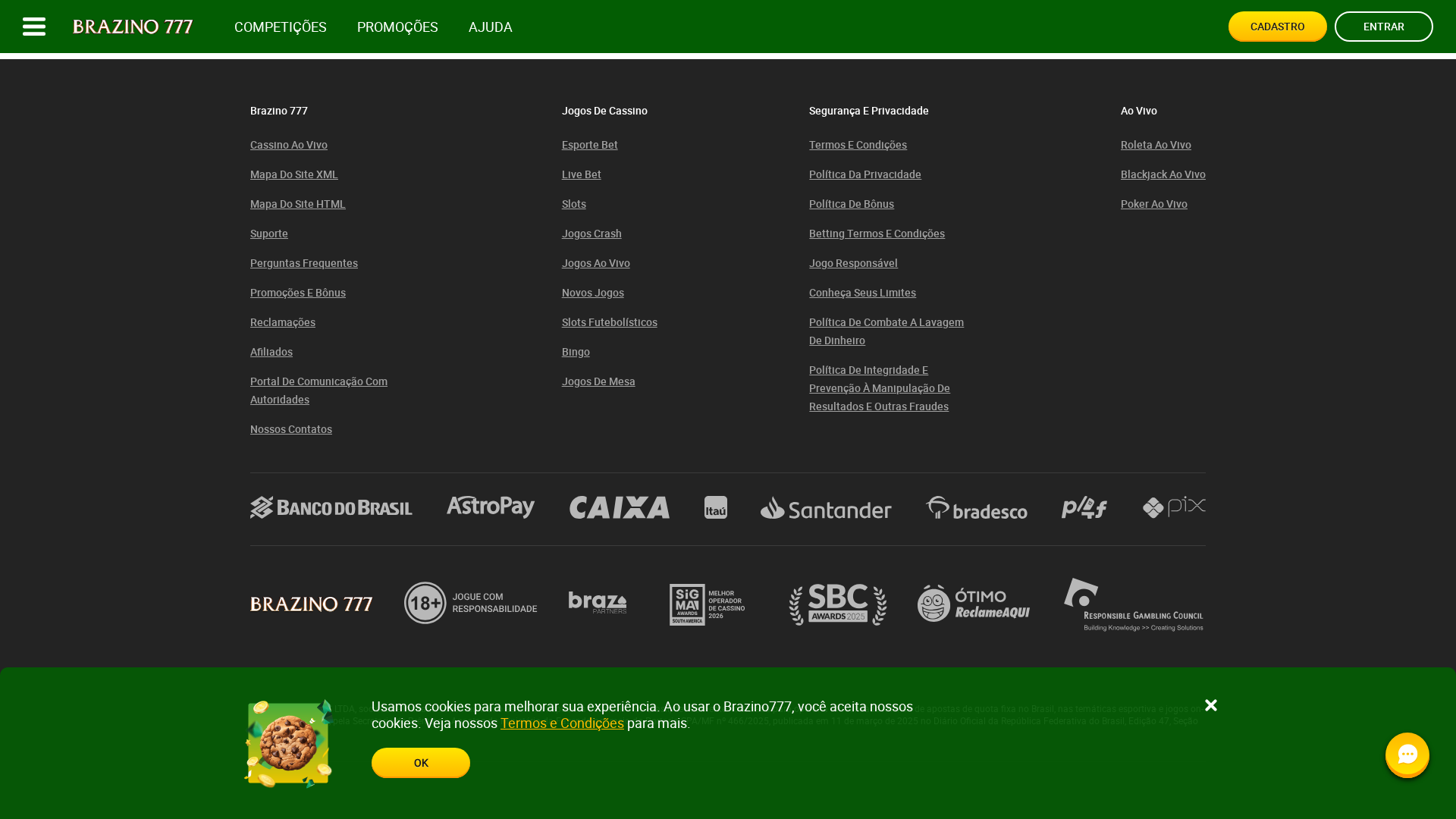Click the Ótimo ReclameAQUI badge
The width and height of the screenshot is (1456, 819).
tap(974, 603)
